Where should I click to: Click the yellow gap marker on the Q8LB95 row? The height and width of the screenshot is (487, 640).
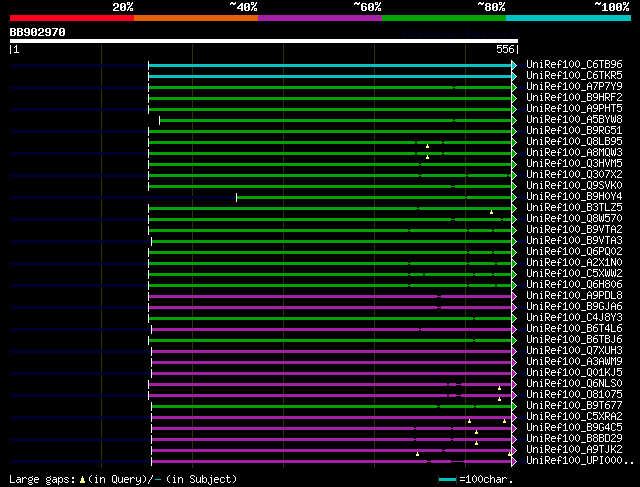(x=428, y=144)
